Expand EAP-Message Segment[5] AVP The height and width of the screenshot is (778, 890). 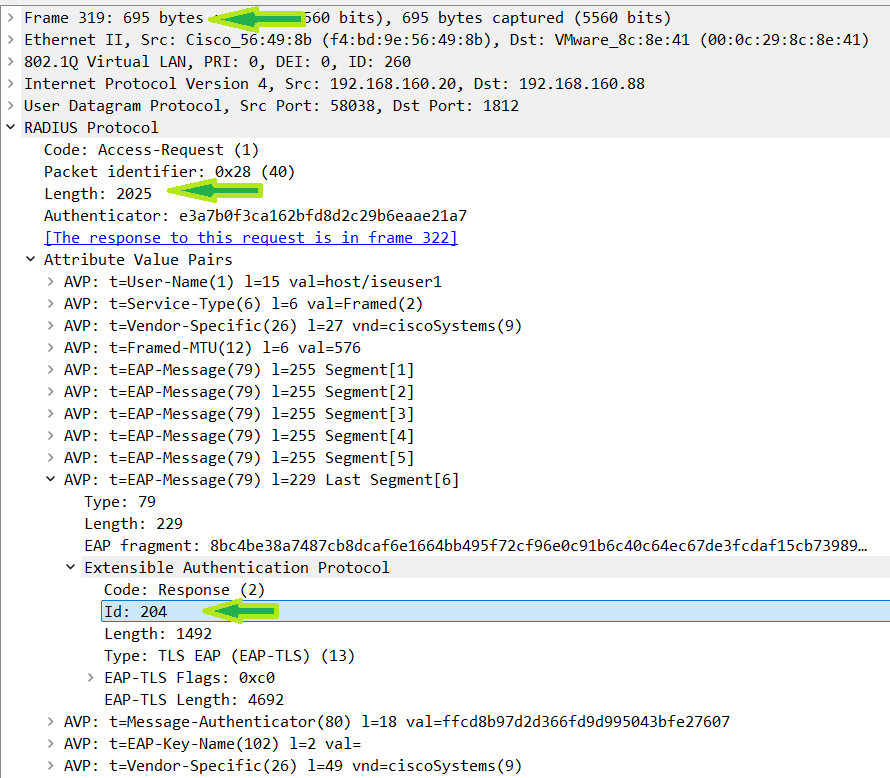(51, 458)
